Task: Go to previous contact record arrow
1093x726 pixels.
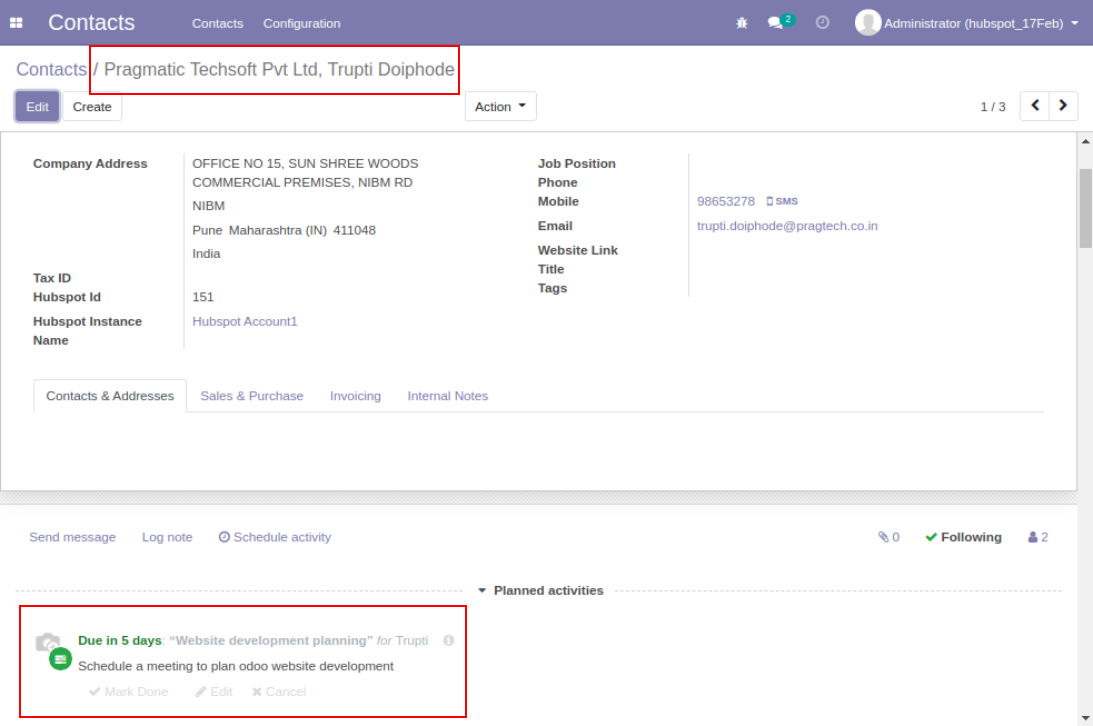Action: pos(1034,106)
